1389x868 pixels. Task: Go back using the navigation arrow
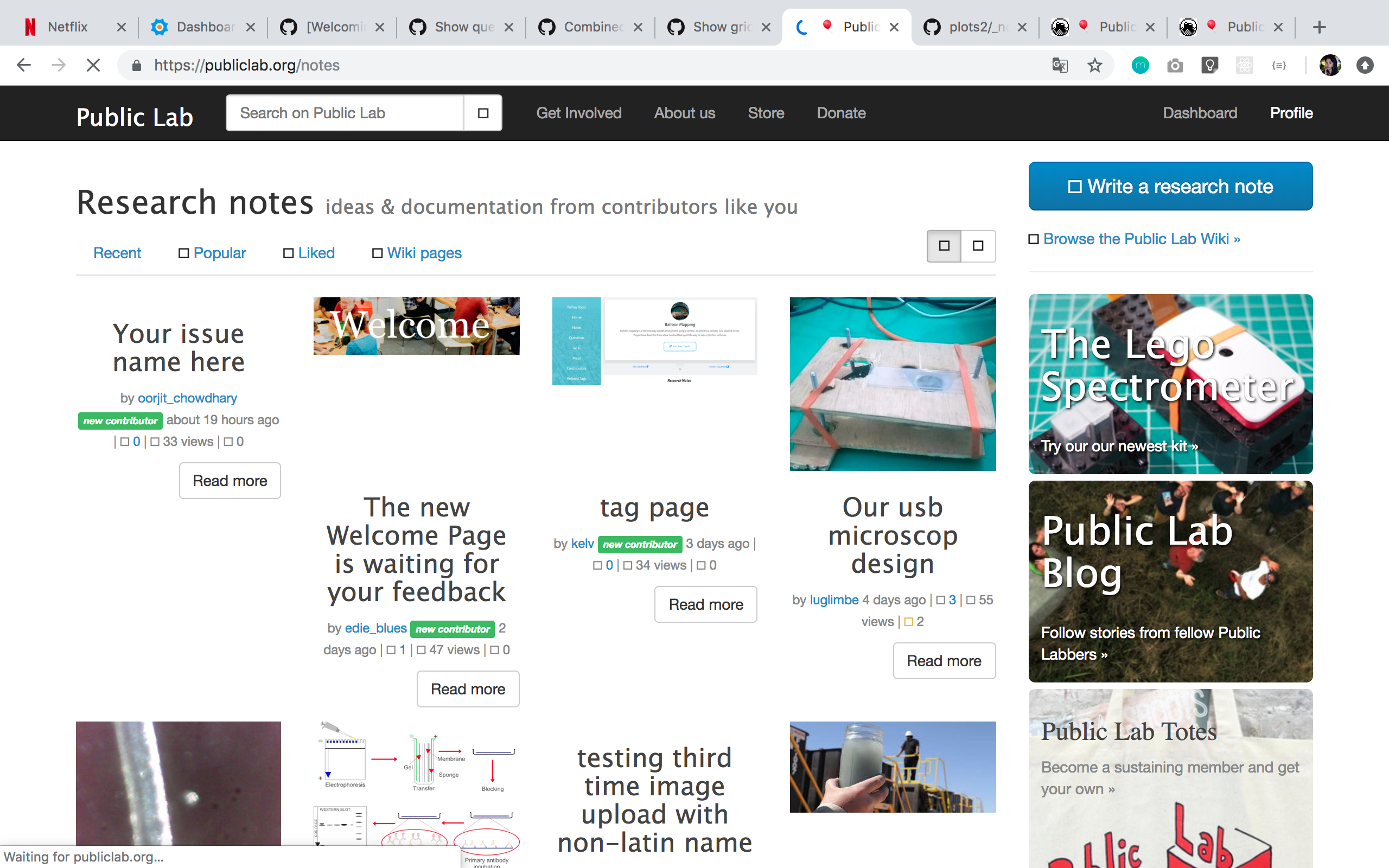(x=24, y=65)
